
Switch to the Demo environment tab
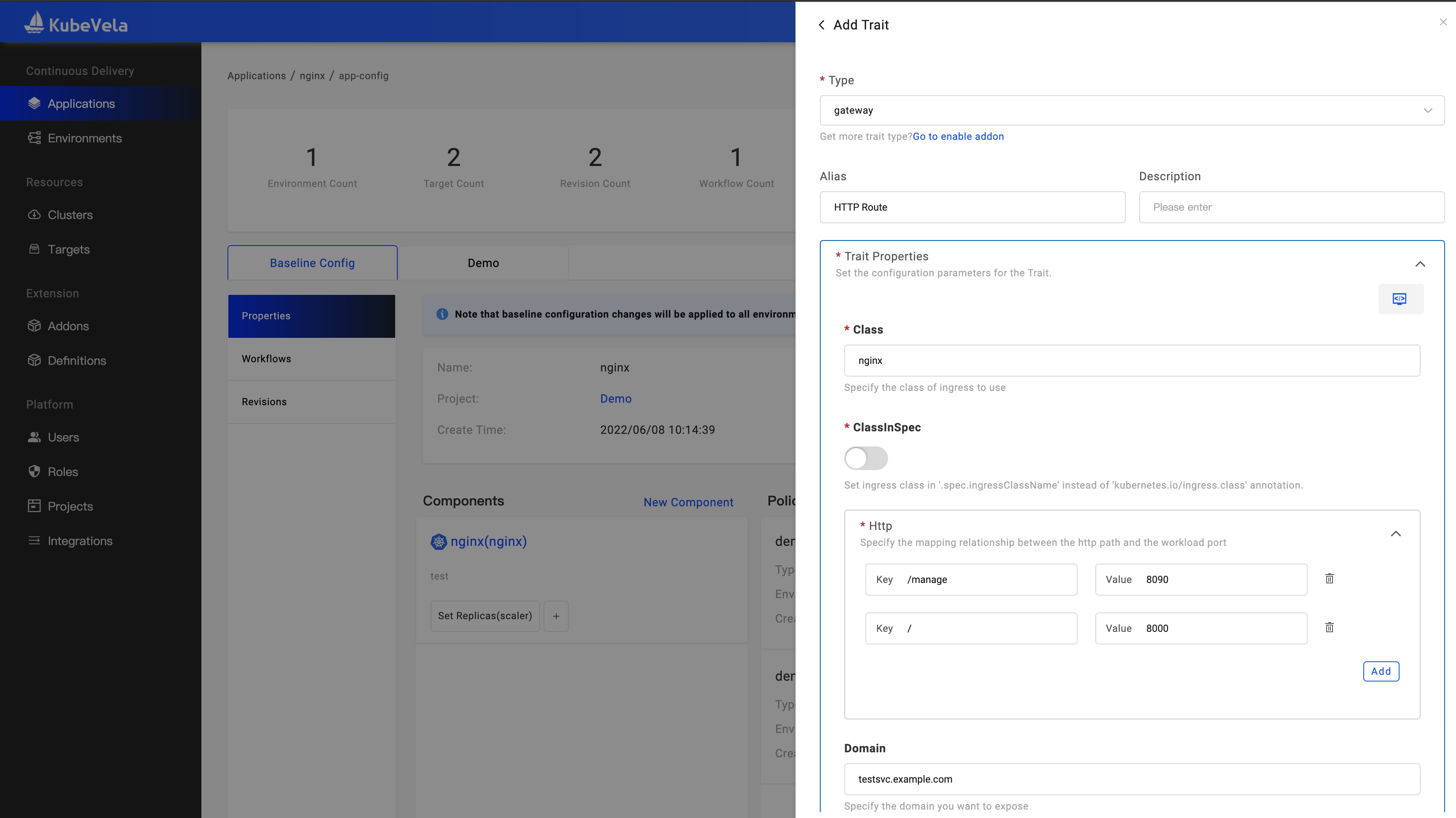483,263
